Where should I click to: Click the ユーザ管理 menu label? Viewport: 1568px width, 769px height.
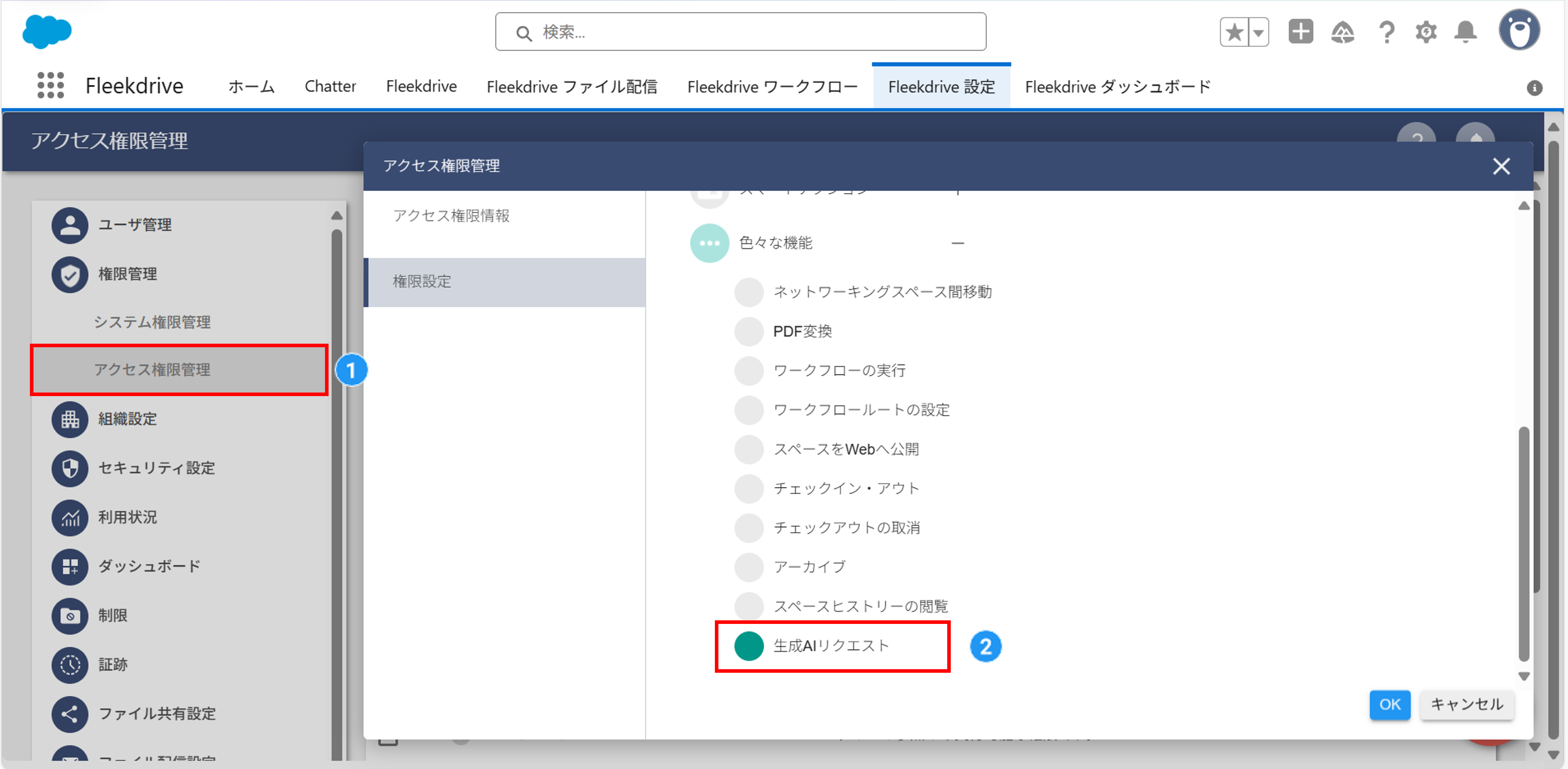pyautogui.click(x=135, y=225)
